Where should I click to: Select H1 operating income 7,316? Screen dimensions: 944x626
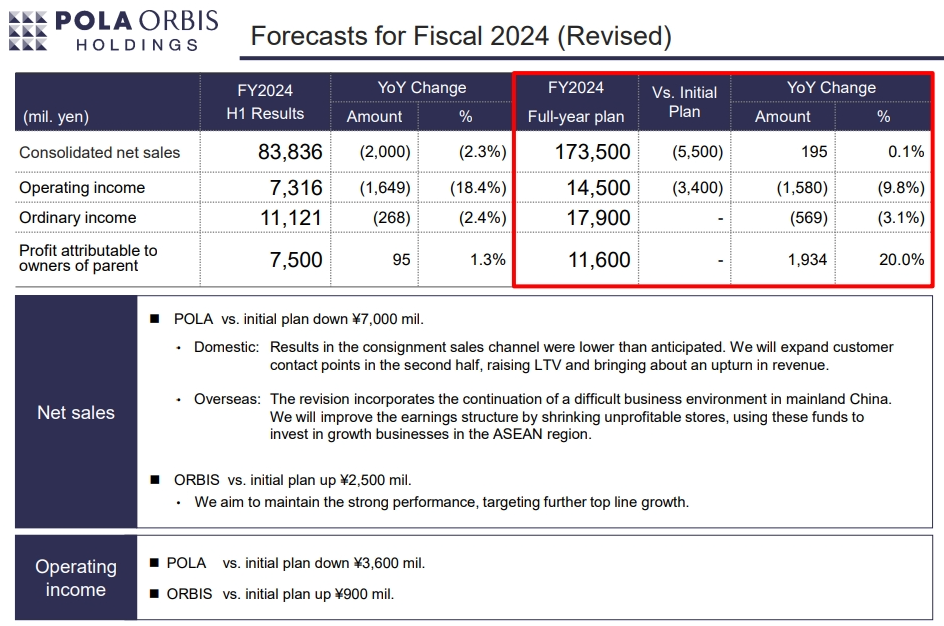pyautogui.click(x=296, y=188)
